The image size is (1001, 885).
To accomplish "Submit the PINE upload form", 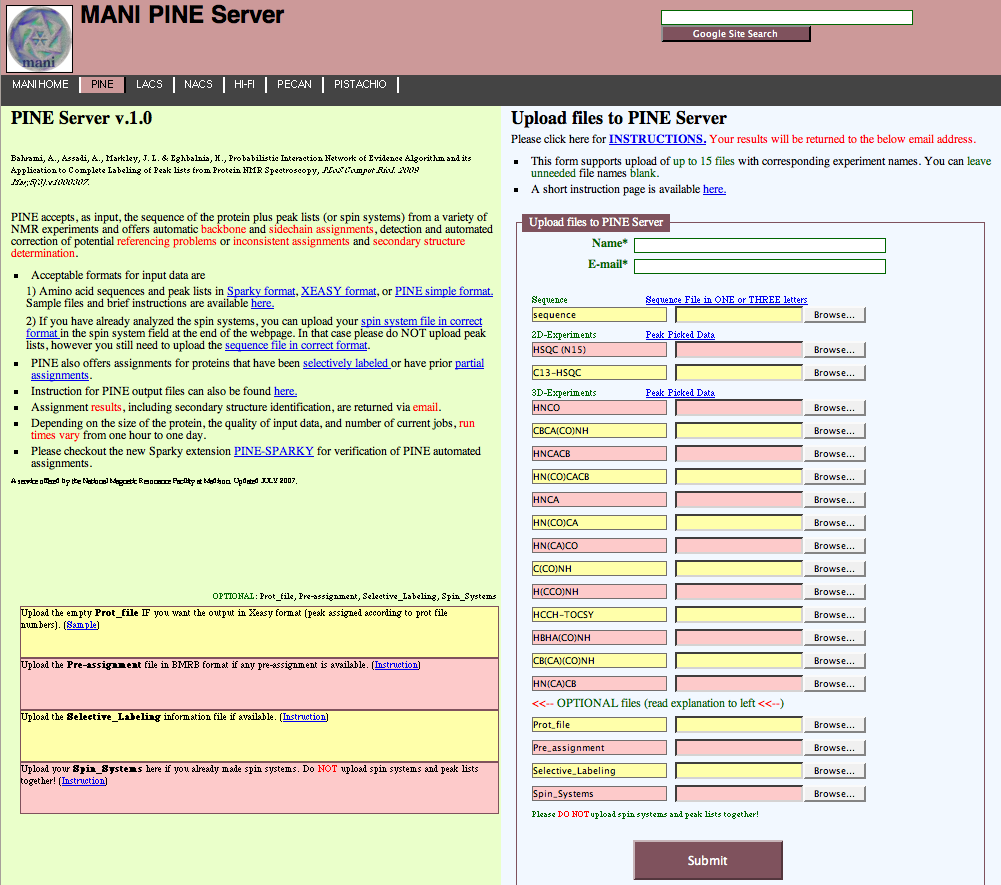I will click(x=707, y=860).
